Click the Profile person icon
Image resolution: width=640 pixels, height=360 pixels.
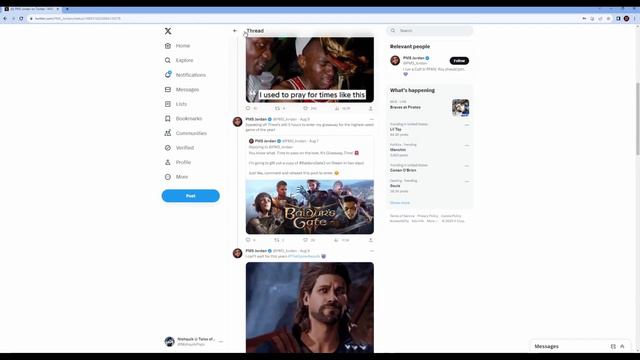168,162
